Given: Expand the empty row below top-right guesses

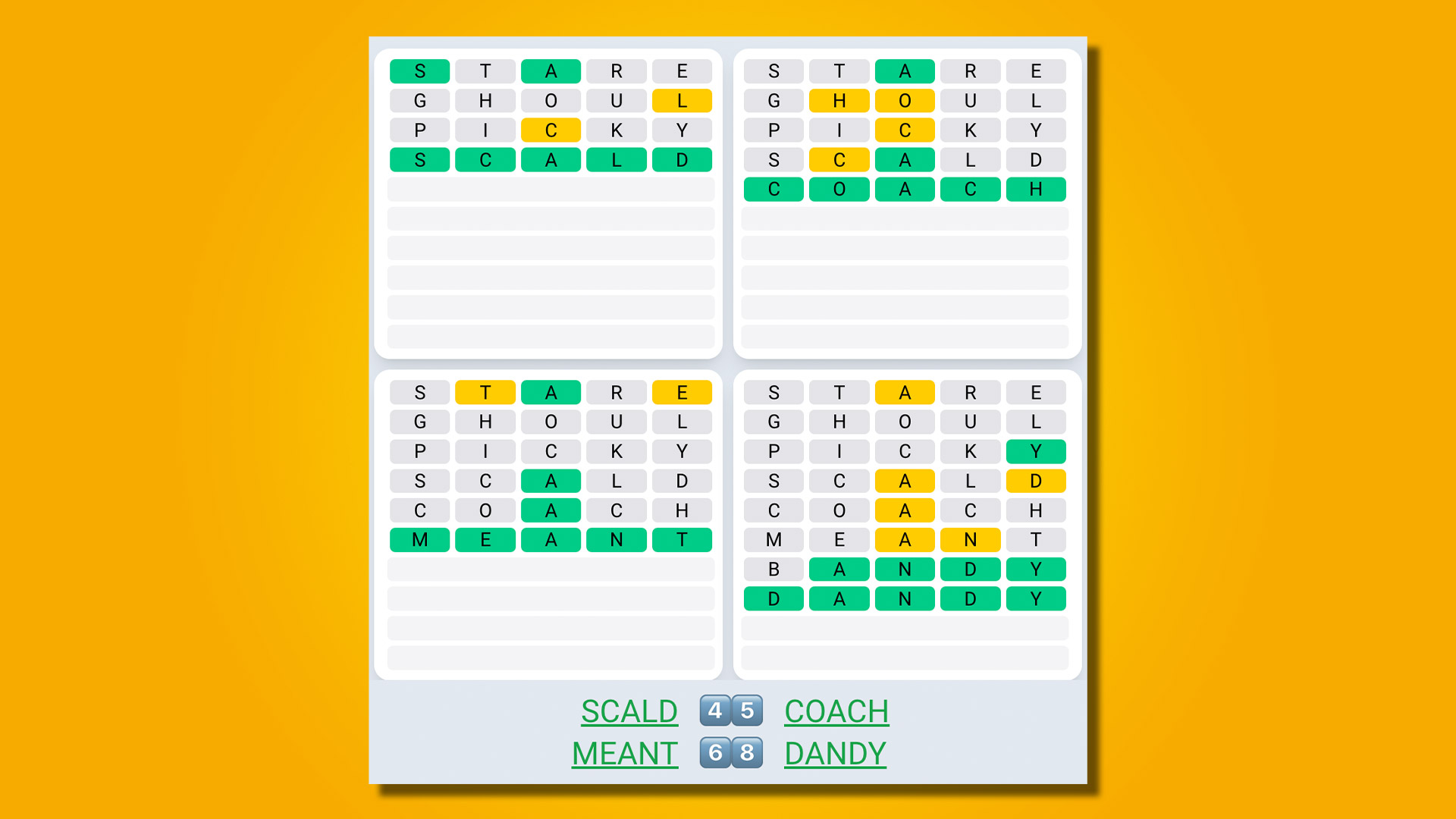Looking at the screenshot, I should pos(906,218).
